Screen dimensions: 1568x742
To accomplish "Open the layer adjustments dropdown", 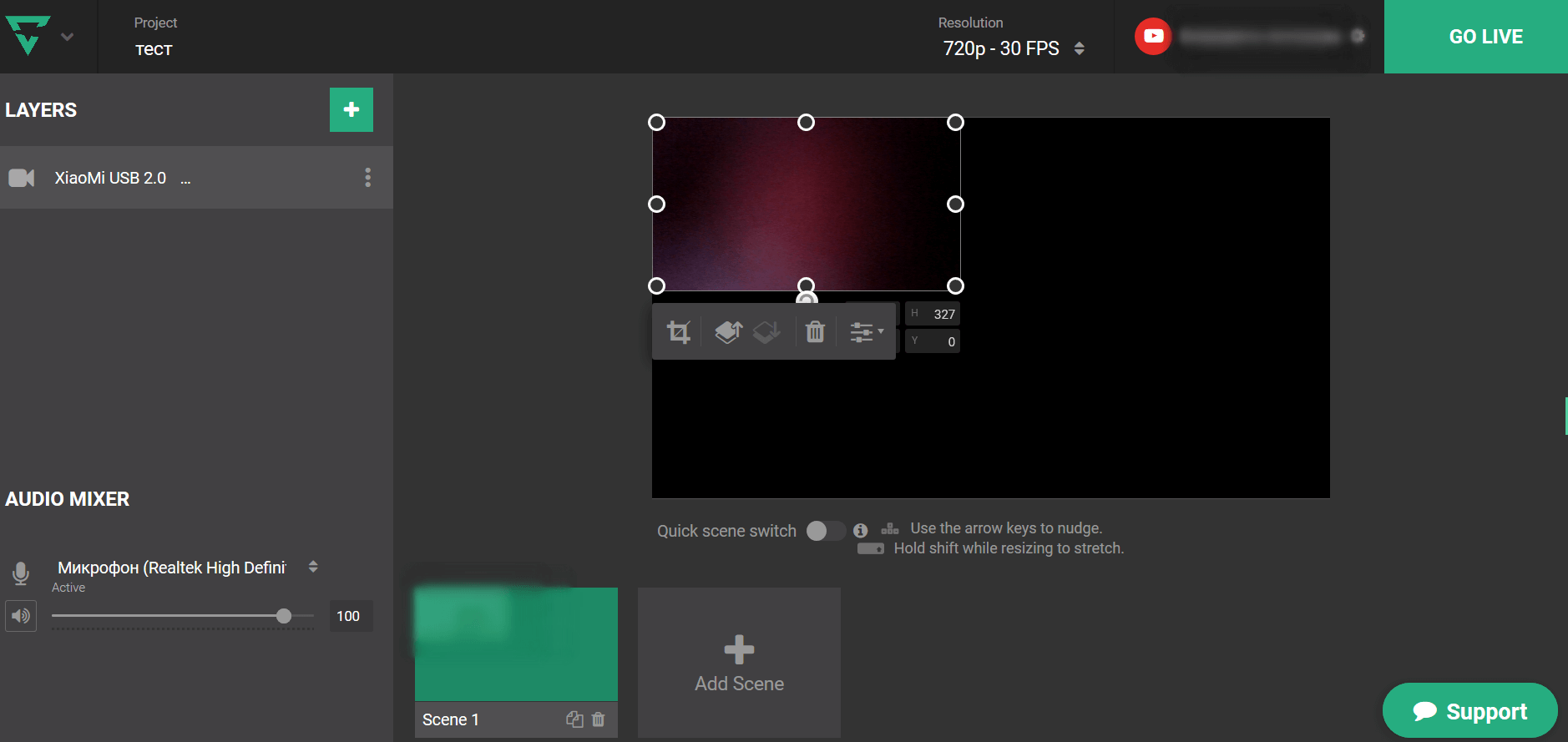I will (x=866, y=332).
